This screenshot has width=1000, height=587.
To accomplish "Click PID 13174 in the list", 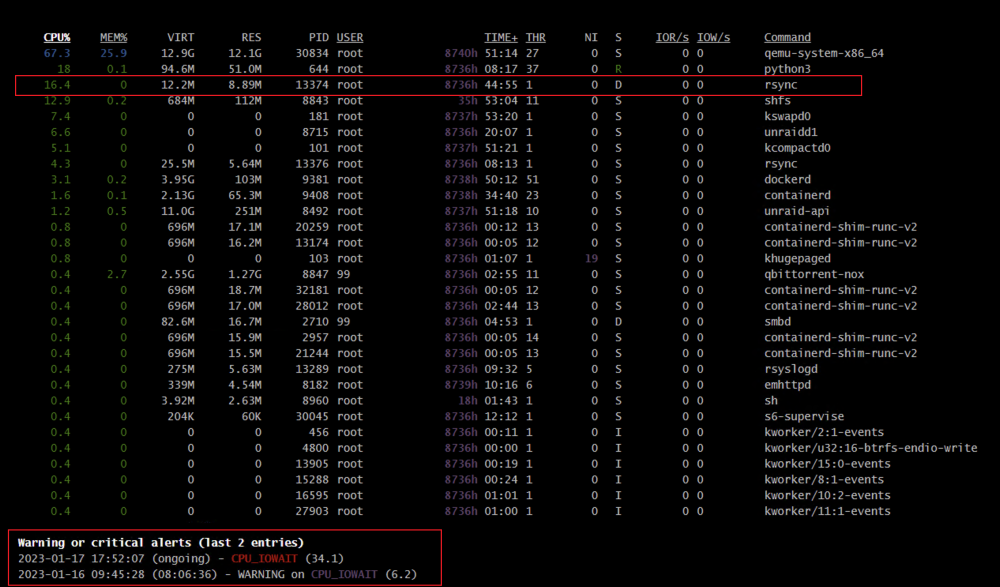I will click(312, 242).
